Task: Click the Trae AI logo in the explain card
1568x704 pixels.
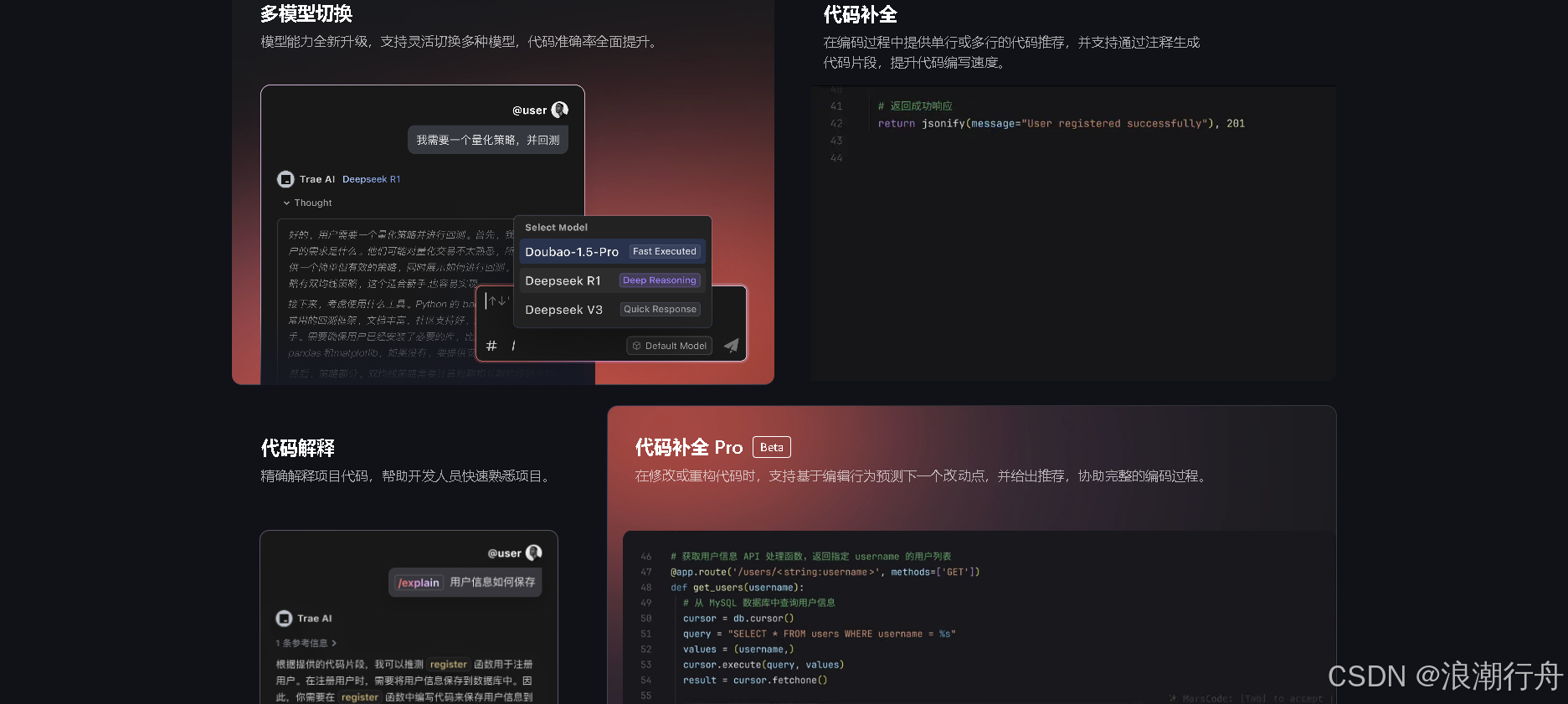Action: pos(284,619)
